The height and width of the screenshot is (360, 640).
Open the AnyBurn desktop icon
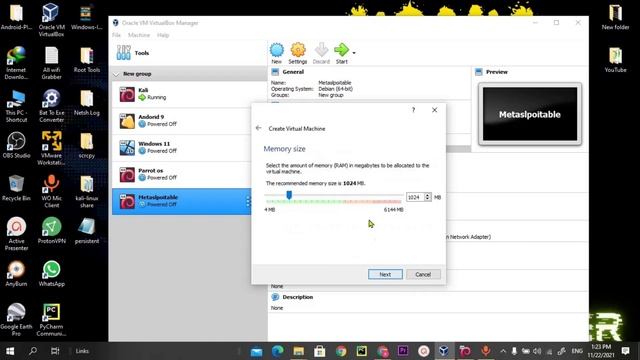pos(16,273)
